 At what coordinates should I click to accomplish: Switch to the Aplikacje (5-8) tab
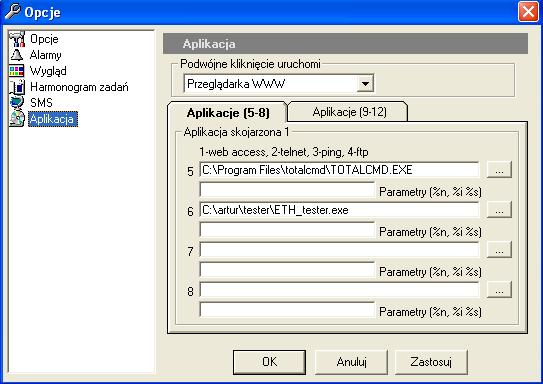click(x=228, y=113)
